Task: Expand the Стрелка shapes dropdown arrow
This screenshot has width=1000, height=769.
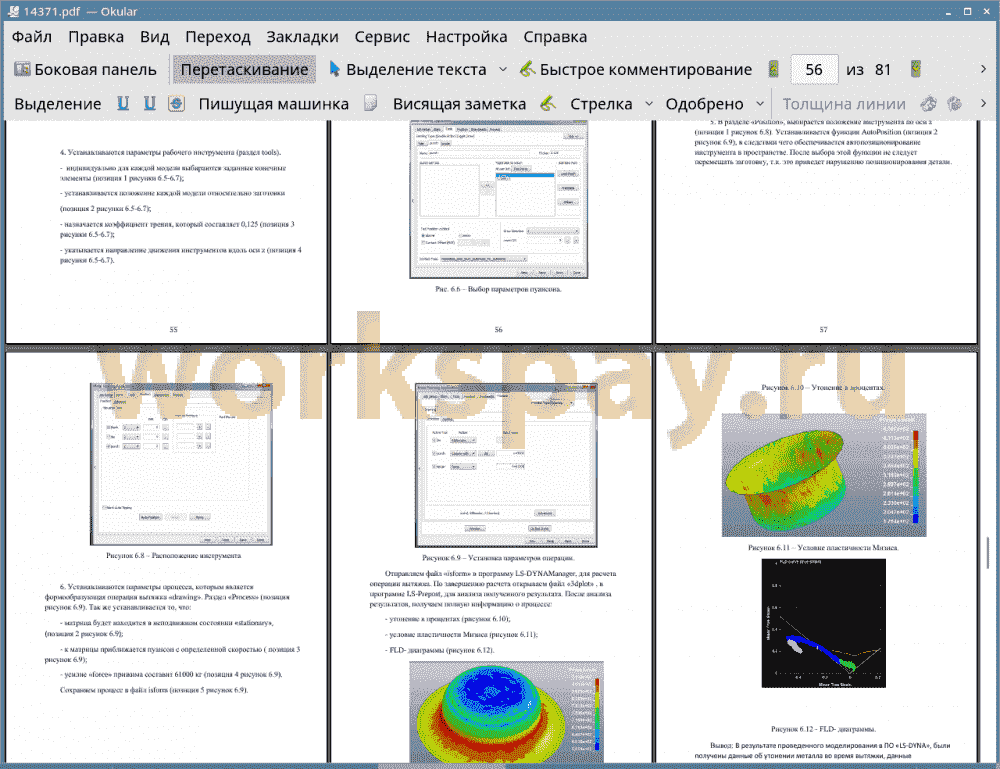Action: (649, 103)
